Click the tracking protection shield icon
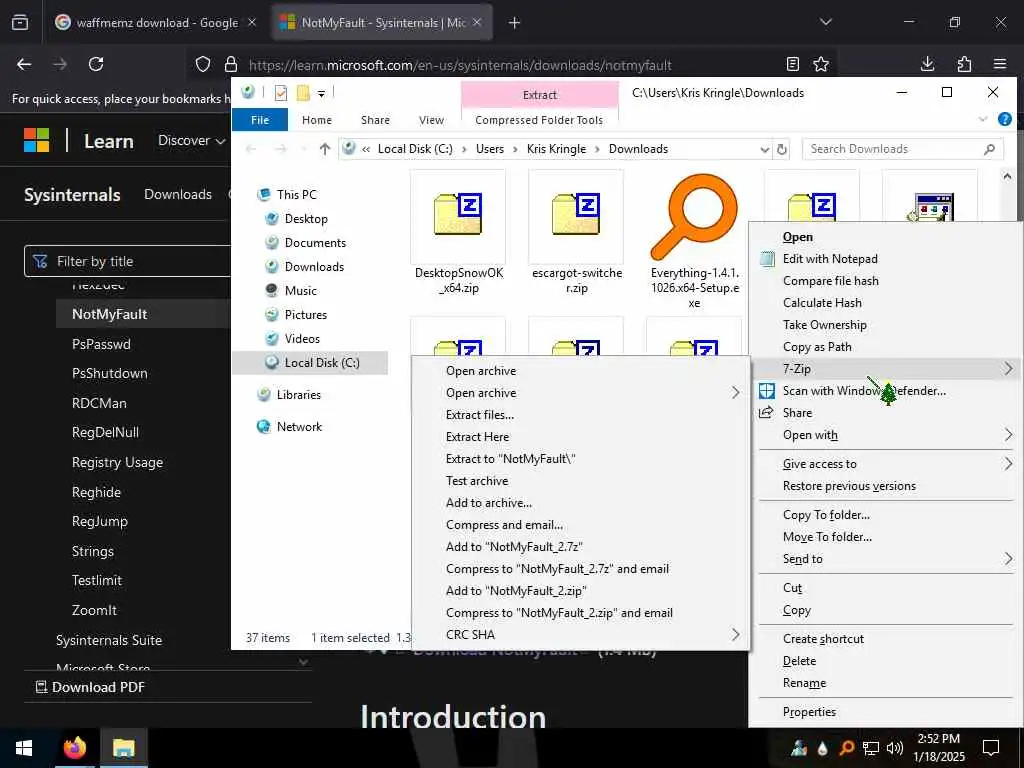The image size is (1024, 768). click(x=203, y=64)
